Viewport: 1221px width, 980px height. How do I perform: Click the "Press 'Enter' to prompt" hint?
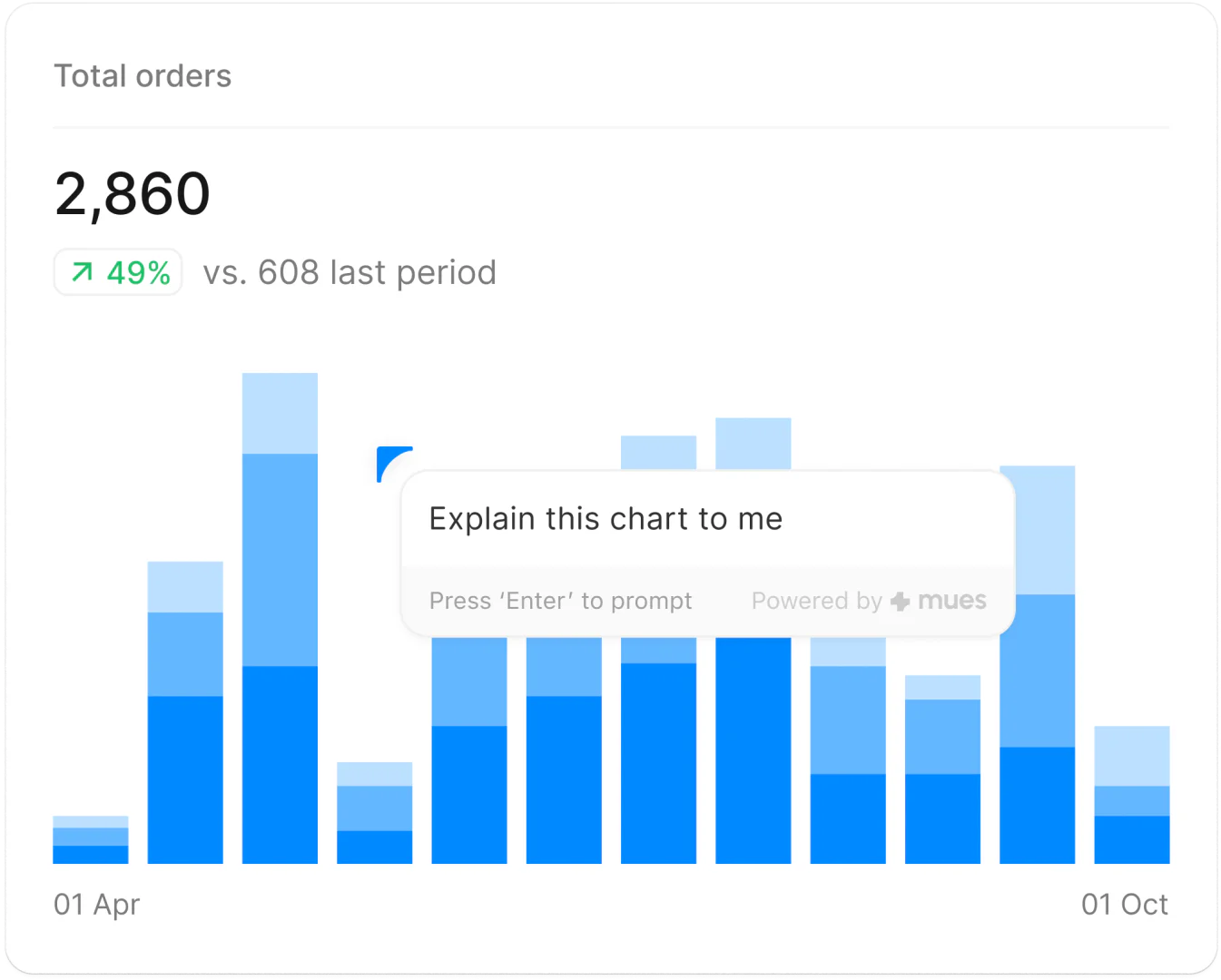pyautogui.click(x=560, y=601)
